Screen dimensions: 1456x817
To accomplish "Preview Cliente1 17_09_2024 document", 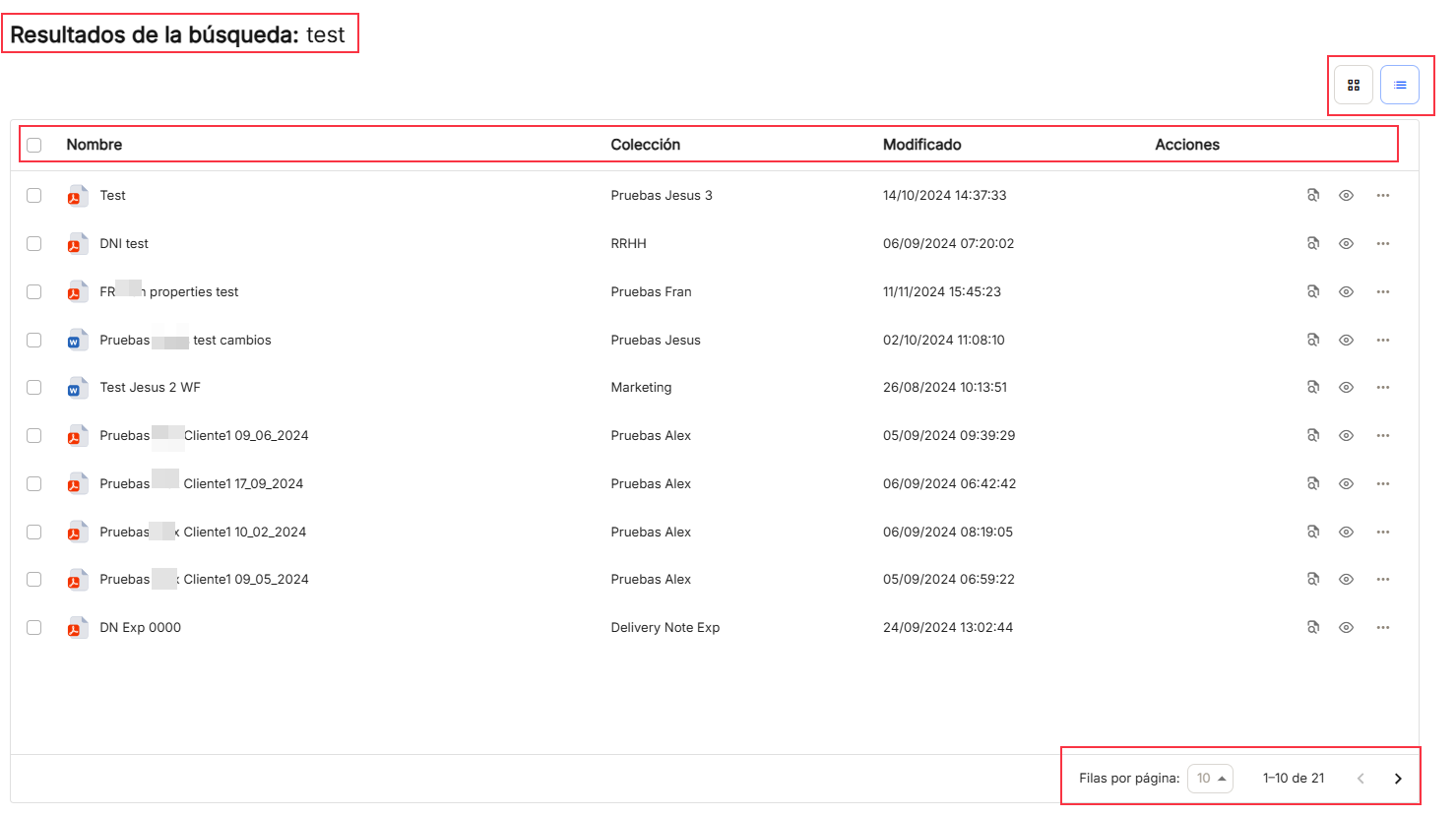I will 1346,483.
